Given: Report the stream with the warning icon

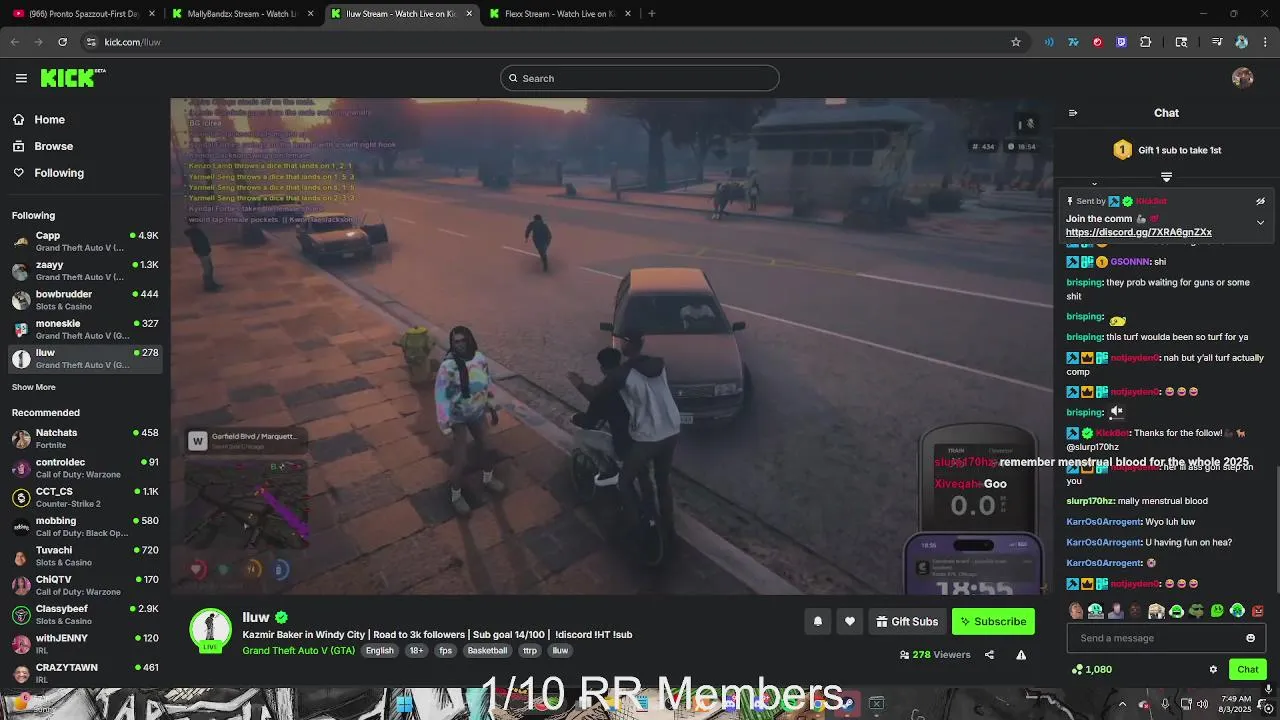Looking at the screenshot, I should point(1021,655).
